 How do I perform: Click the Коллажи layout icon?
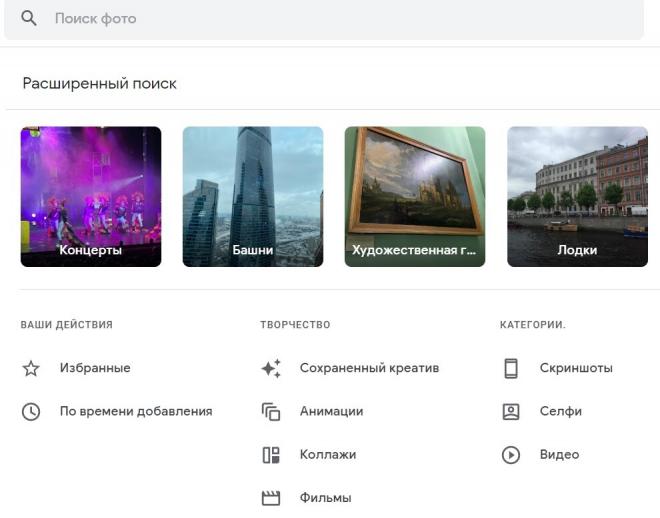[x=271, y=455]
